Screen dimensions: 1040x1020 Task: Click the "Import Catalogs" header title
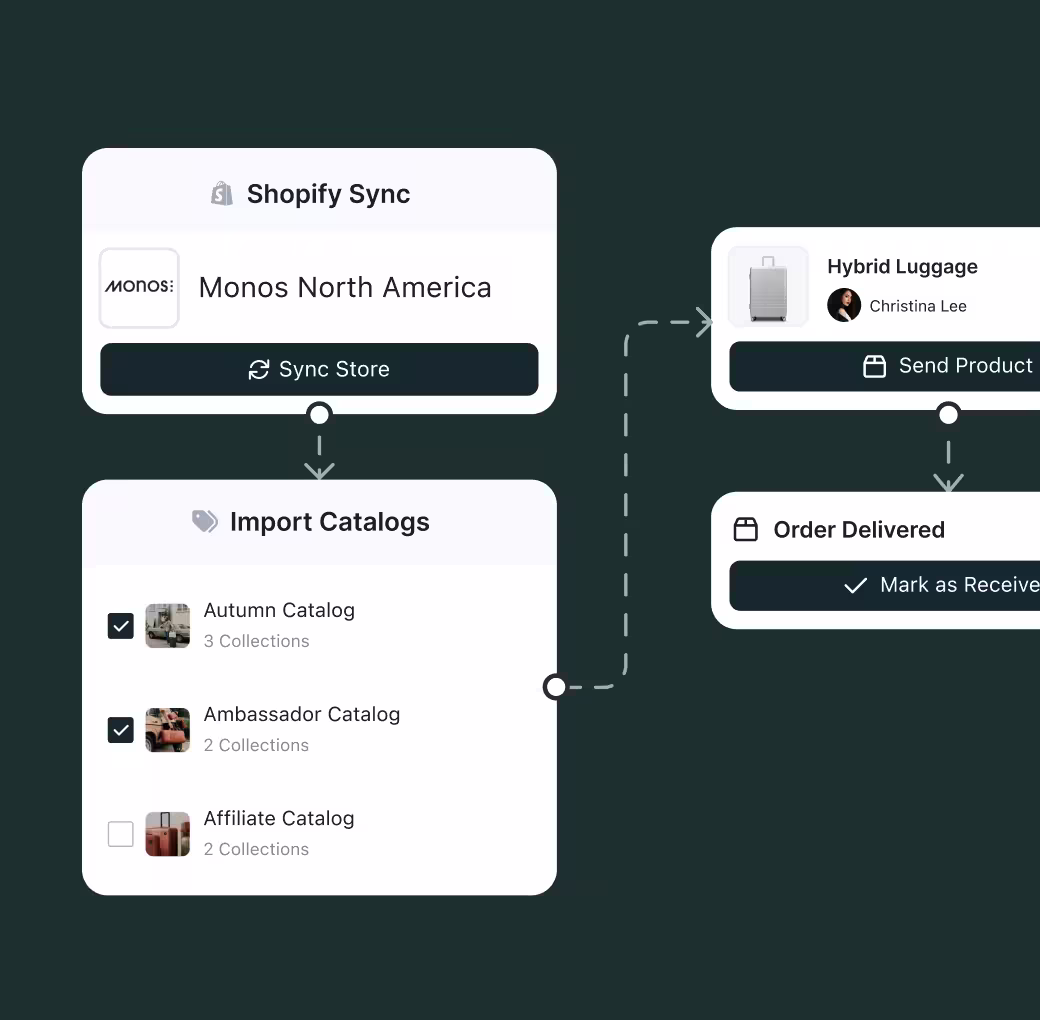pos(330,522)
